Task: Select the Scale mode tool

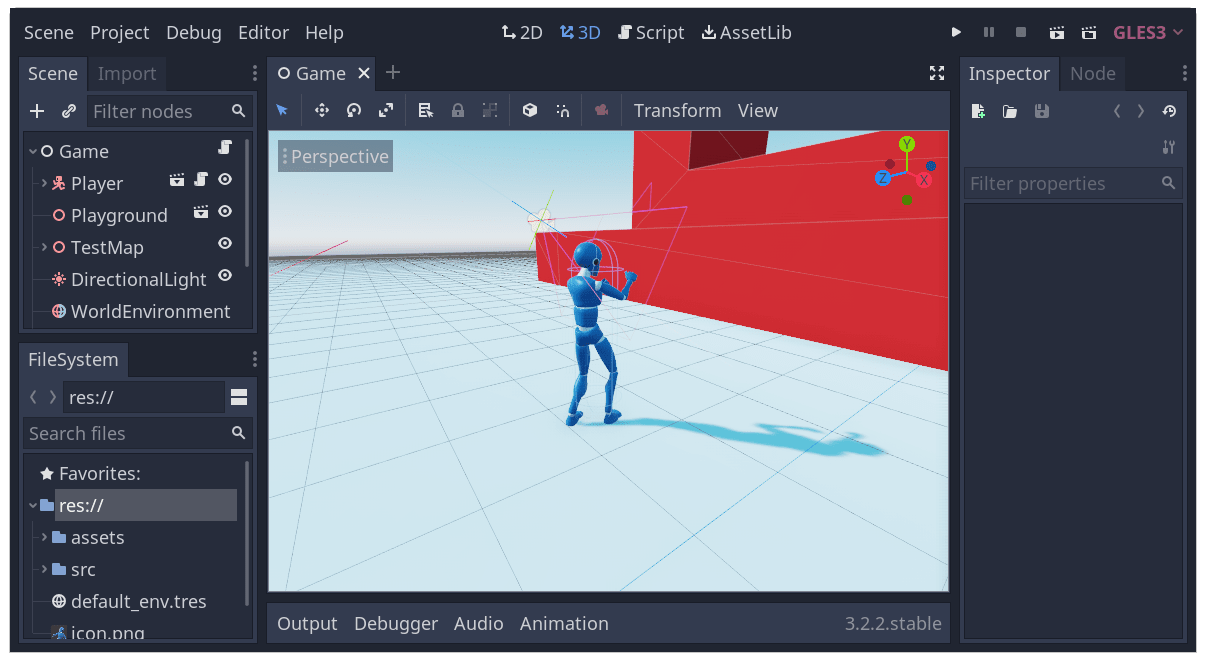Action: click(x=386, y=110)
